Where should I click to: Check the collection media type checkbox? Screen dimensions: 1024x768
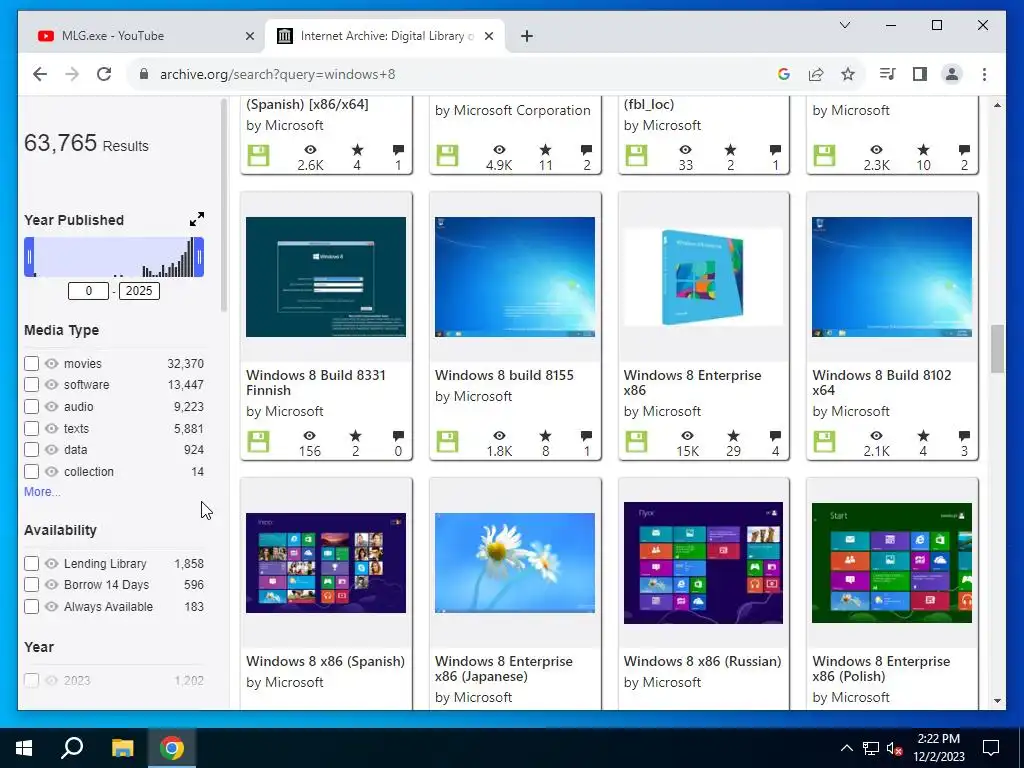(x=31, y=472)
